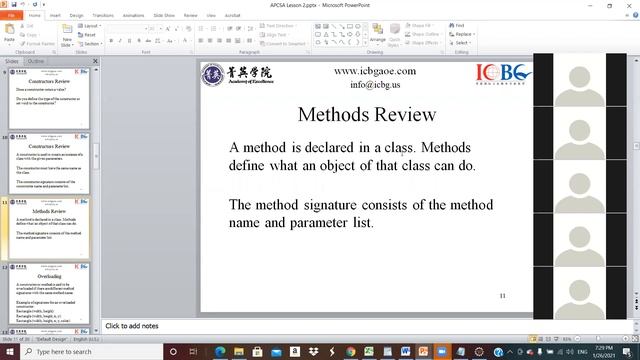This screenshot has width=640, height=360.
Task: Toggle Align Text Right
Action: pos(219,40)
